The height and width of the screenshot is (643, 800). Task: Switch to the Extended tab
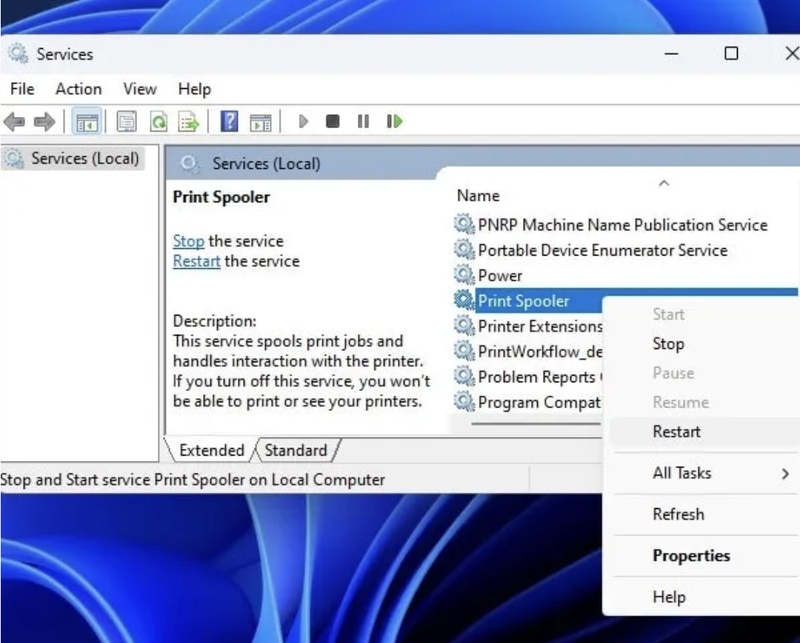(212, 450)
